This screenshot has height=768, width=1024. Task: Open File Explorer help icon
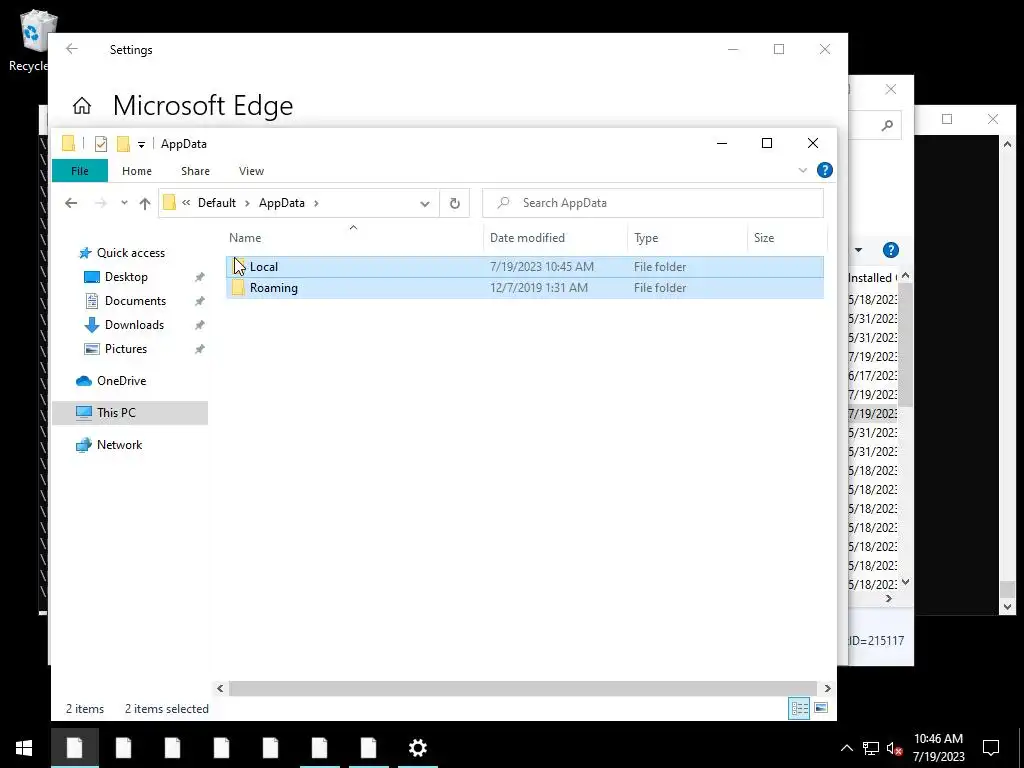pos(825,170)
